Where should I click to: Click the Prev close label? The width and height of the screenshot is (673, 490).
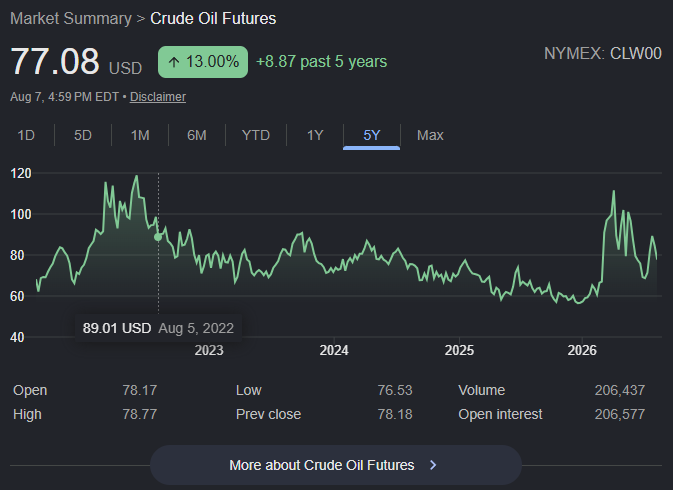pyautogui.click(x=268, y=414)
